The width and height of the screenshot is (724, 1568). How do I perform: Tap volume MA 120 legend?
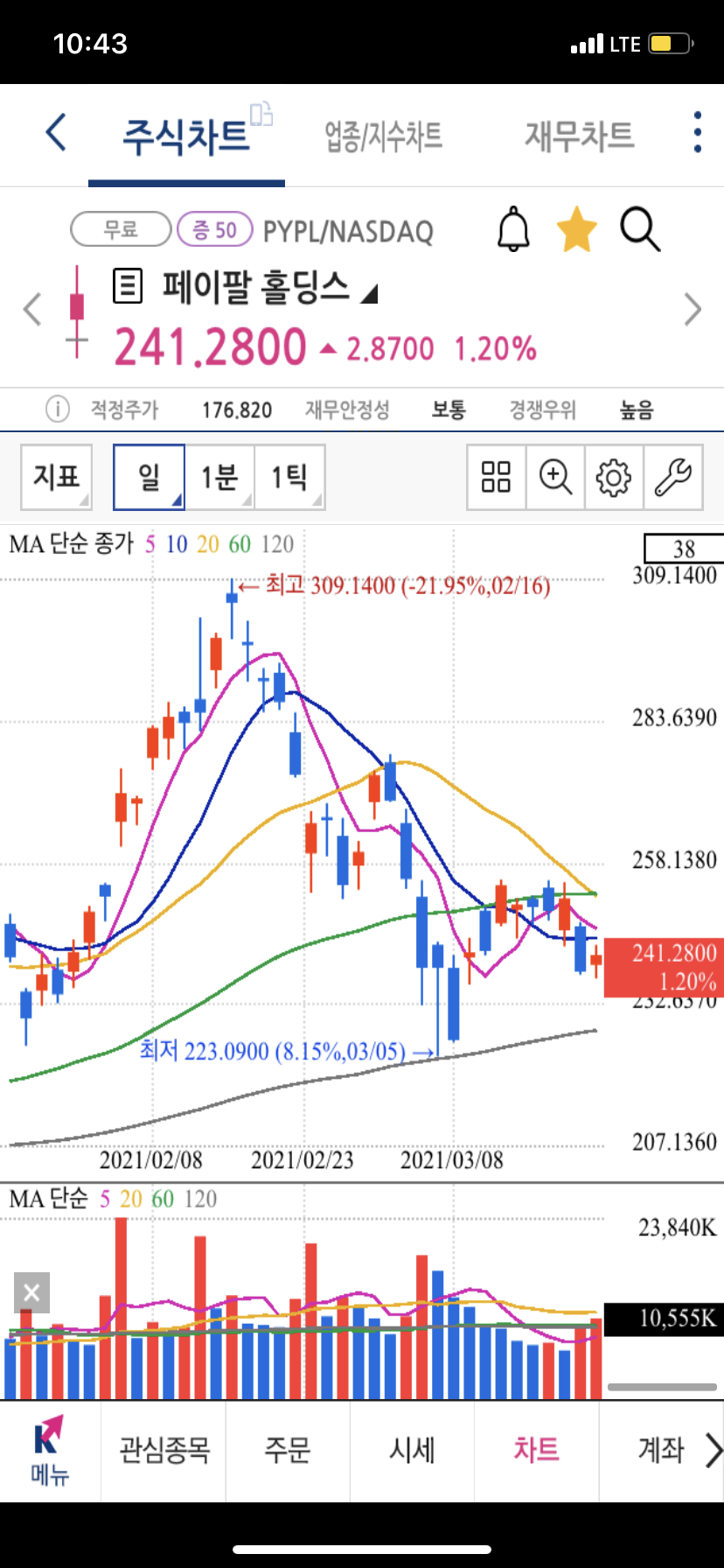(200, 1199)
